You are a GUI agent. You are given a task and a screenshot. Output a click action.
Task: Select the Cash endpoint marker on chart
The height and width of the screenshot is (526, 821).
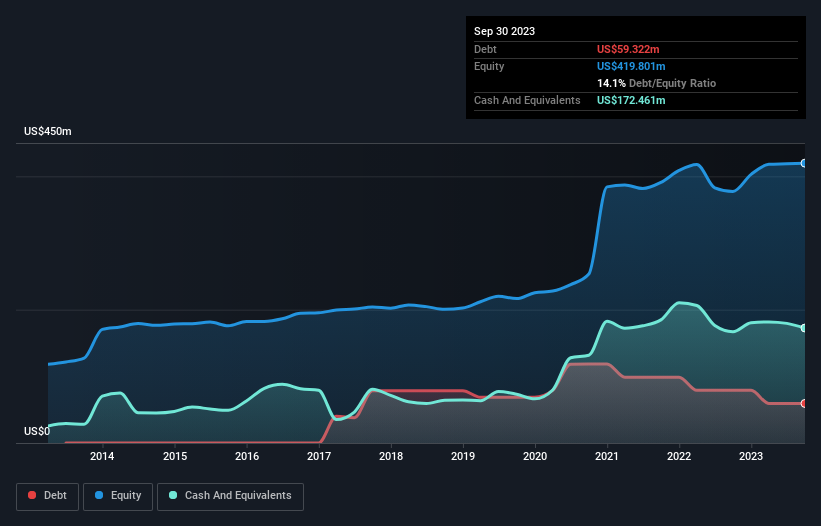(804, 328)
